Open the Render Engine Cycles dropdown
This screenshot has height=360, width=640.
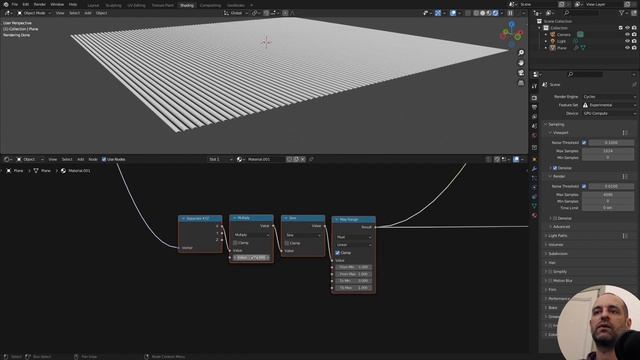pos(609,97)
